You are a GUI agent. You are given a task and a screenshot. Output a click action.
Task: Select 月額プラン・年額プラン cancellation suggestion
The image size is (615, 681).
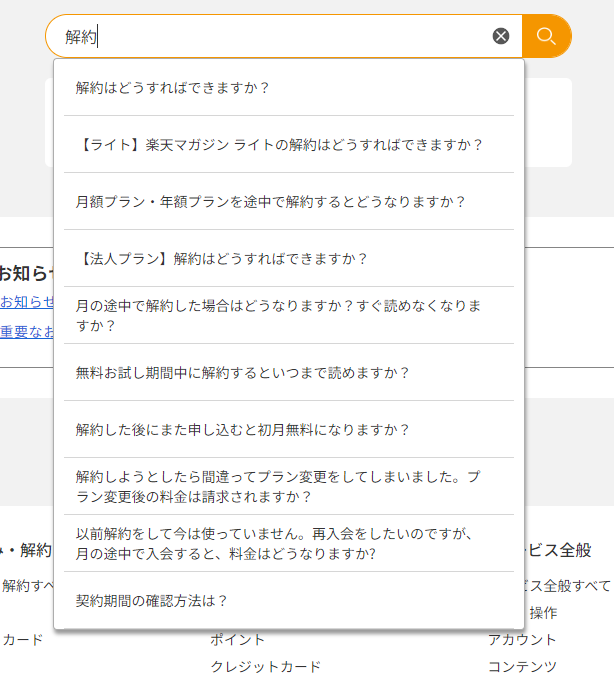click(271, 201)
